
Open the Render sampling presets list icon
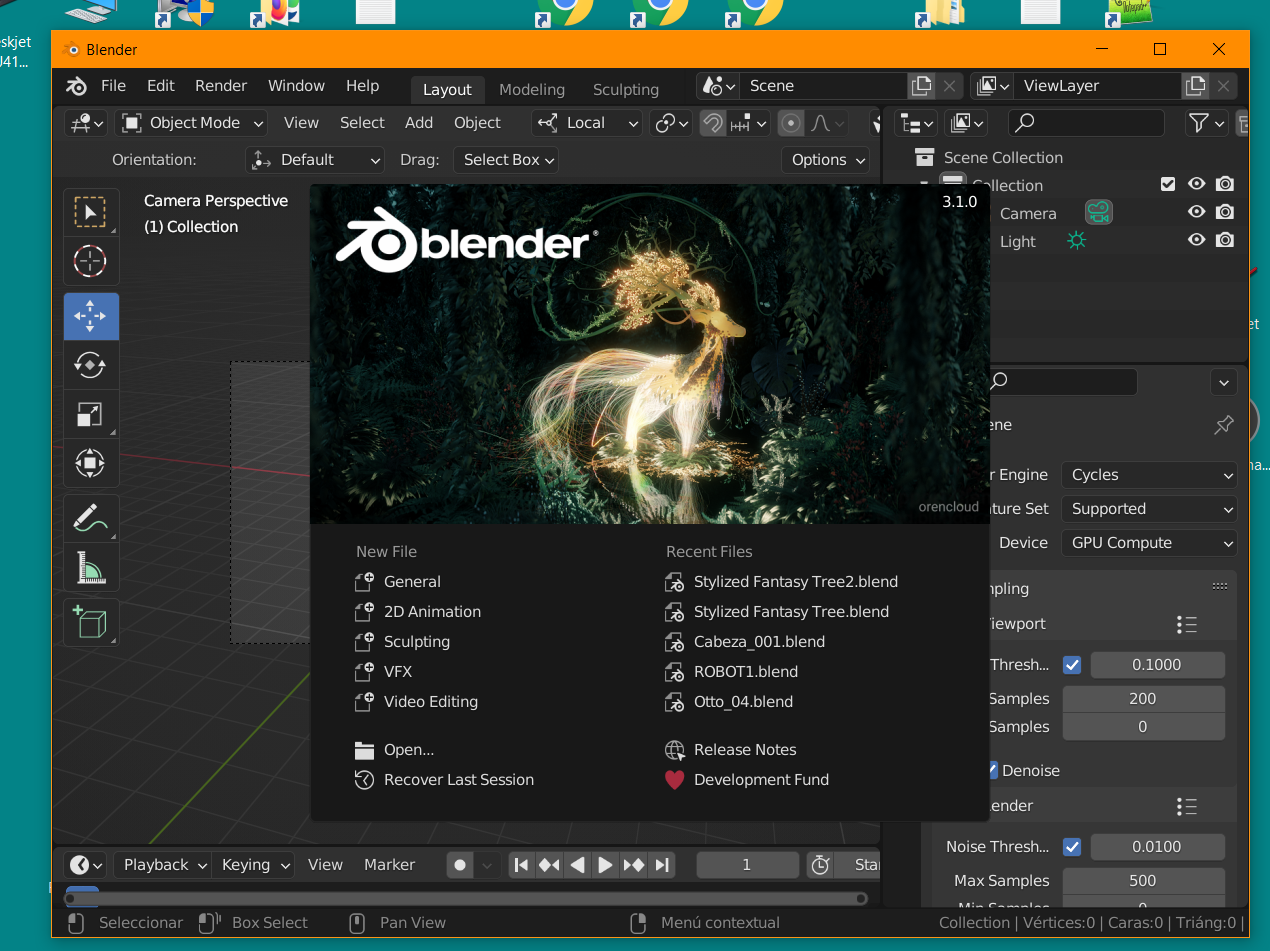coord(1187,806)
